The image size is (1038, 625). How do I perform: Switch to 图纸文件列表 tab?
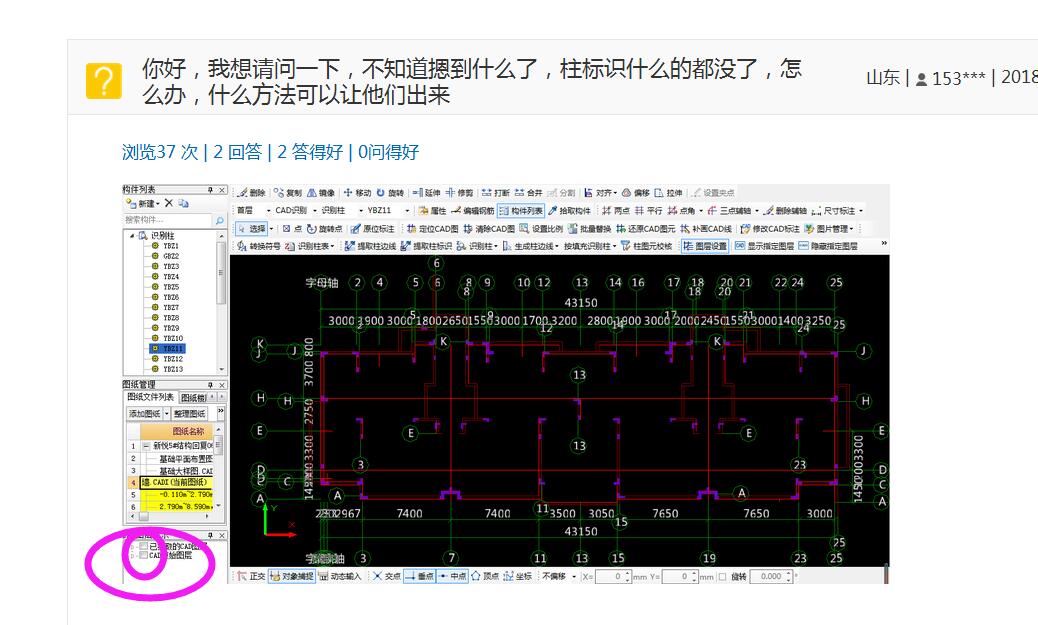(x=150, y=397)
